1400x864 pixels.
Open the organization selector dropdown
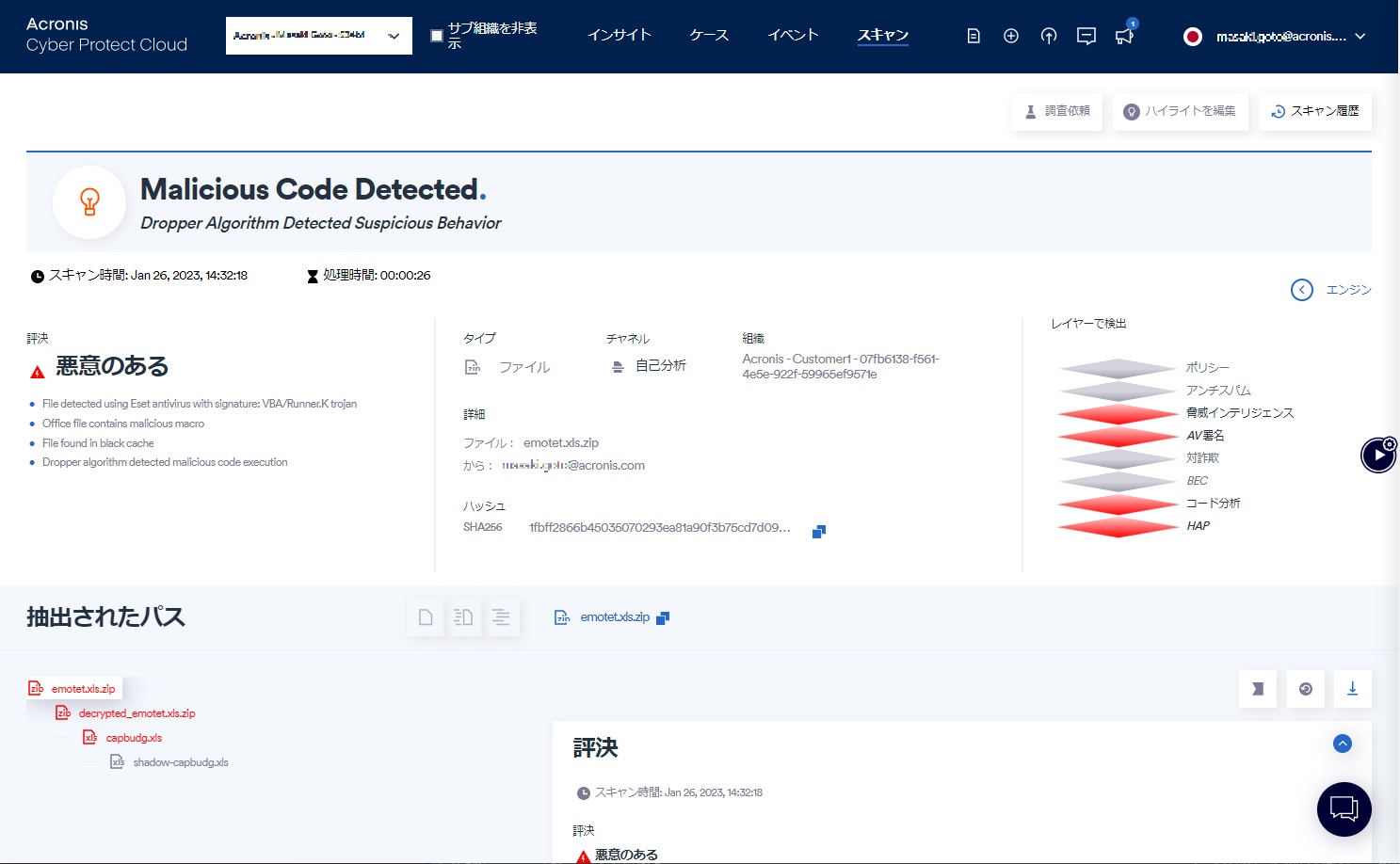pyautogui.click(x=318, y=36)
